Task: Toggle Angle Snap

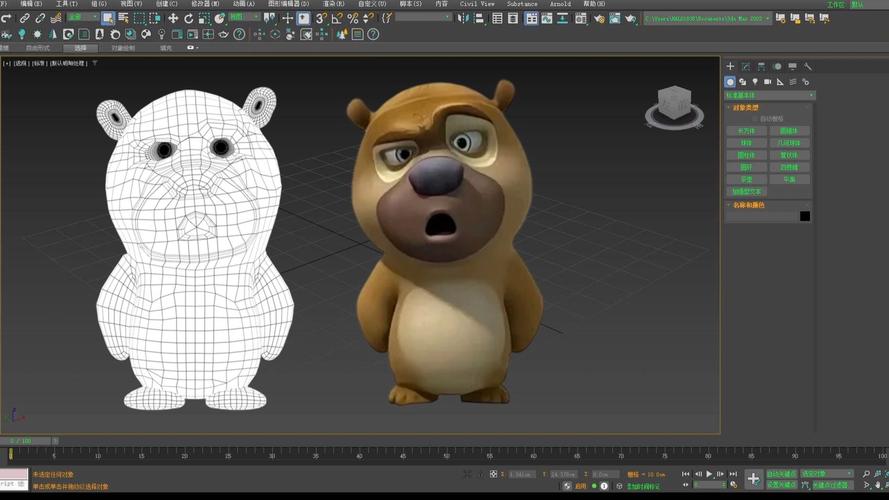Action: (x=337, y=19)
